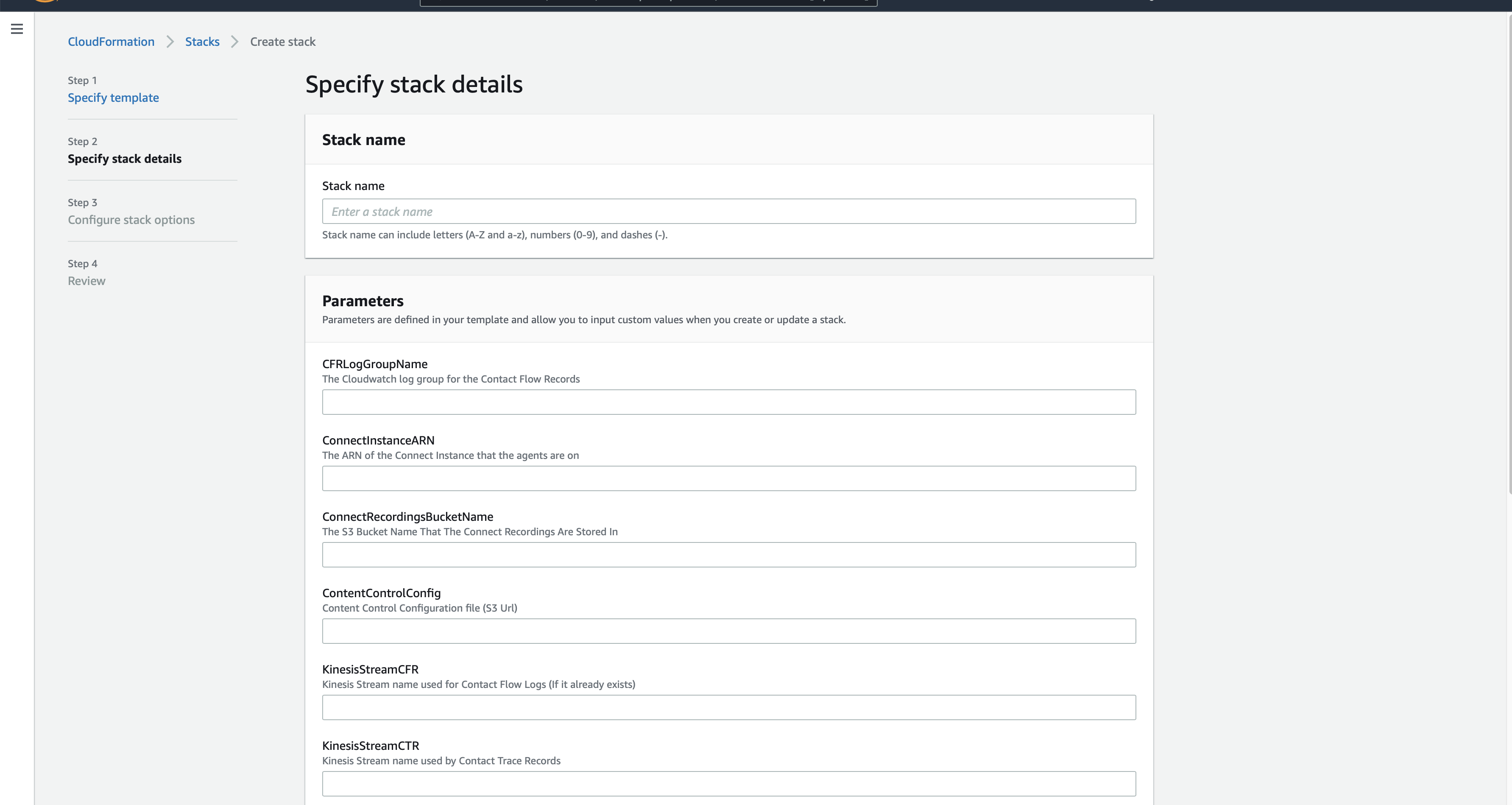Click the CFRLogGroupName parameter label
This screenshot has height=805, width=1512.
[x=374, y=364]
